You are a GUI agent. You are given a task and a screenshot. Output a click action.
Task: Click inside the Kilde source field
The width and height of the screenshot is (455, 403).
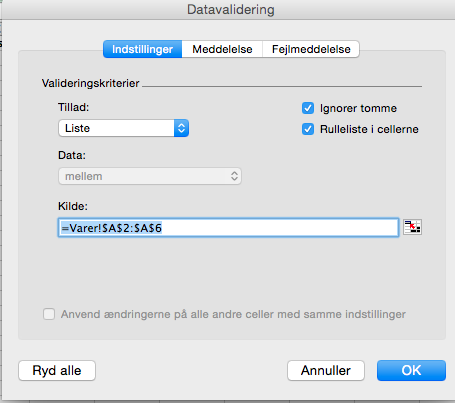coord(228,228)
